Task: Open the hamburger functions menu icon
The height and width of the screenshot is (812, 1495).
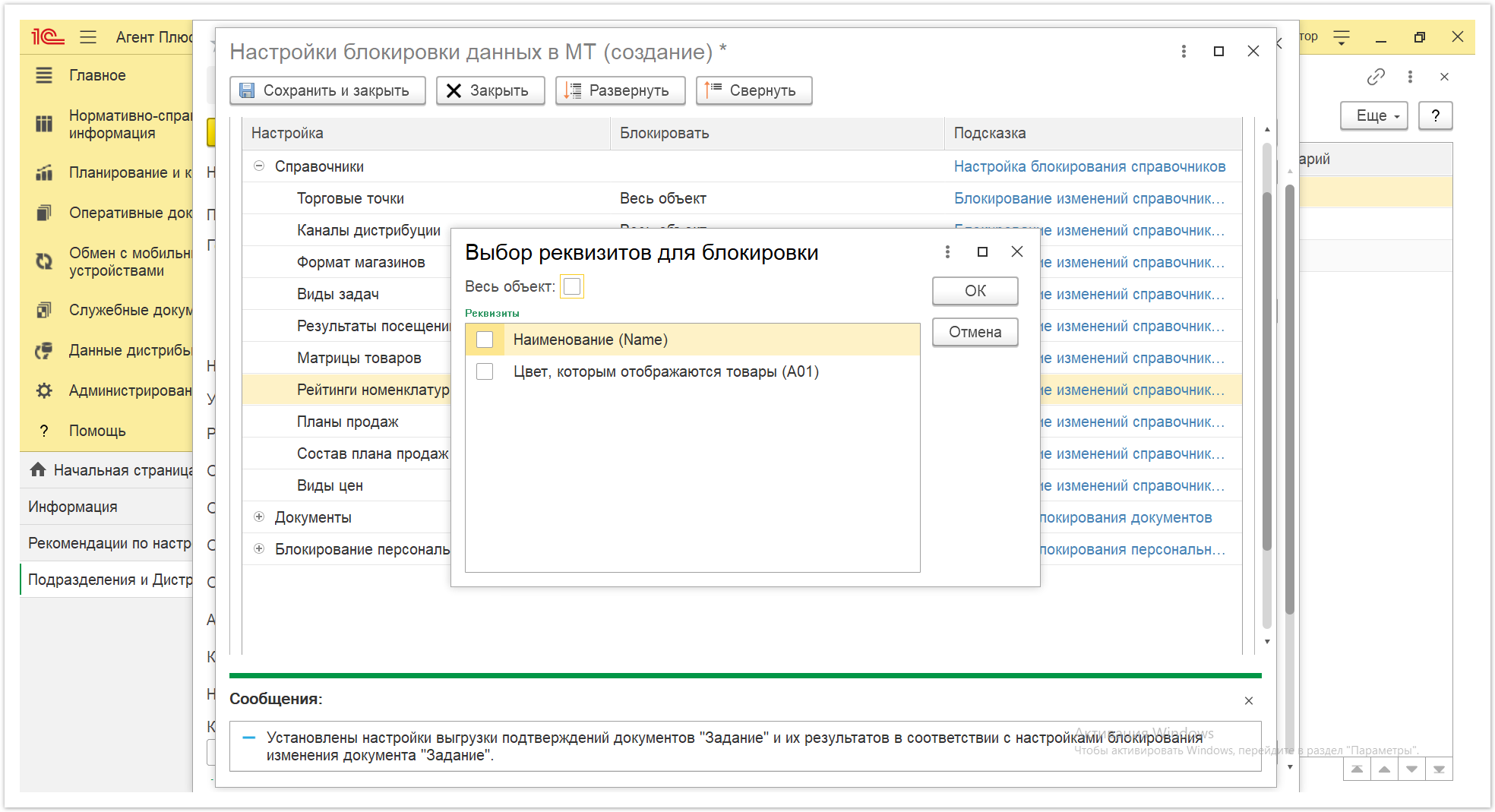Action: [x=88, y=36]
